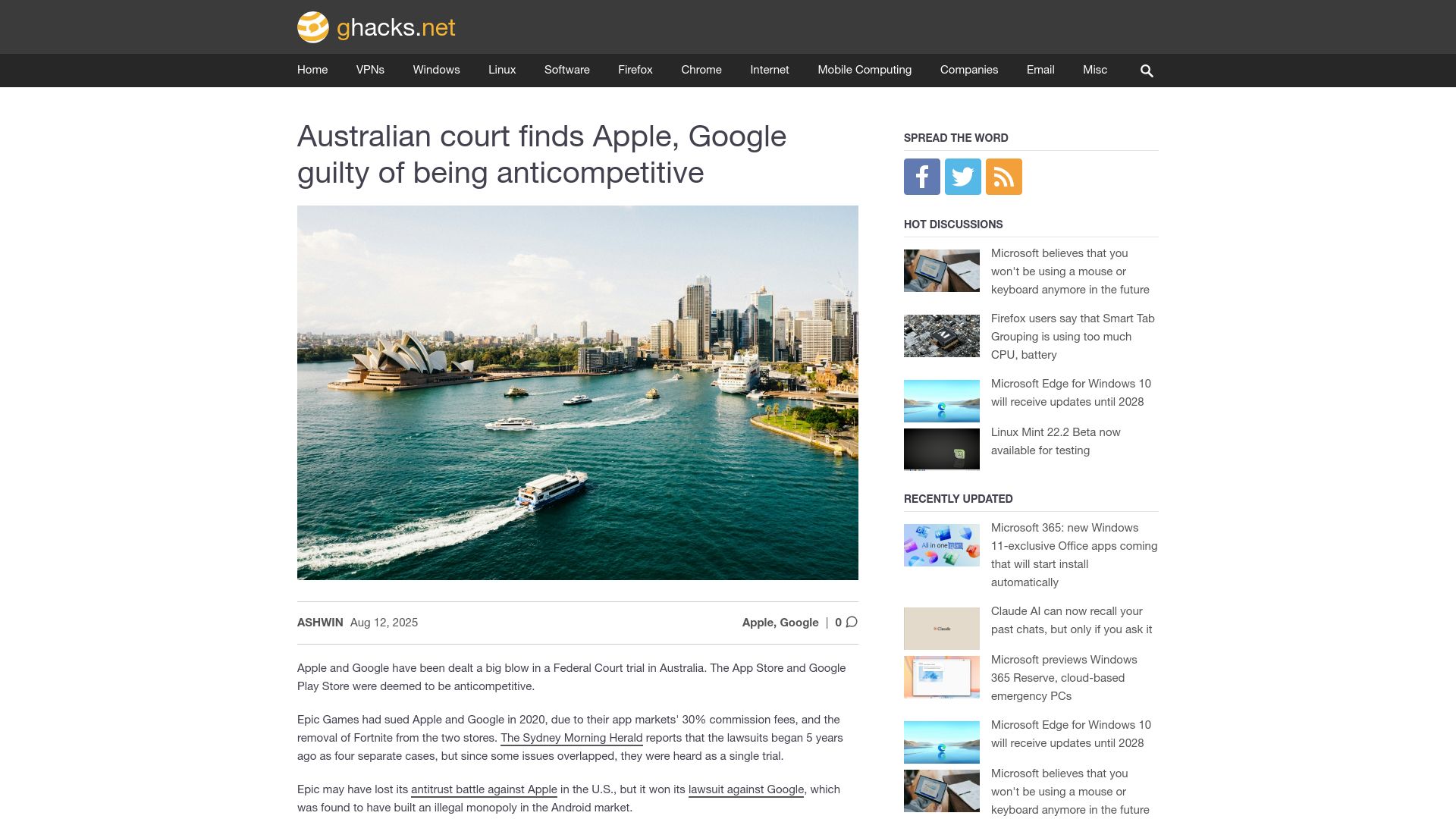Image resolution: width=1456 pixels, height=819 pixels.
Task: Click Linux Mint article thumbnail
Action: click(x=942, y=450)
